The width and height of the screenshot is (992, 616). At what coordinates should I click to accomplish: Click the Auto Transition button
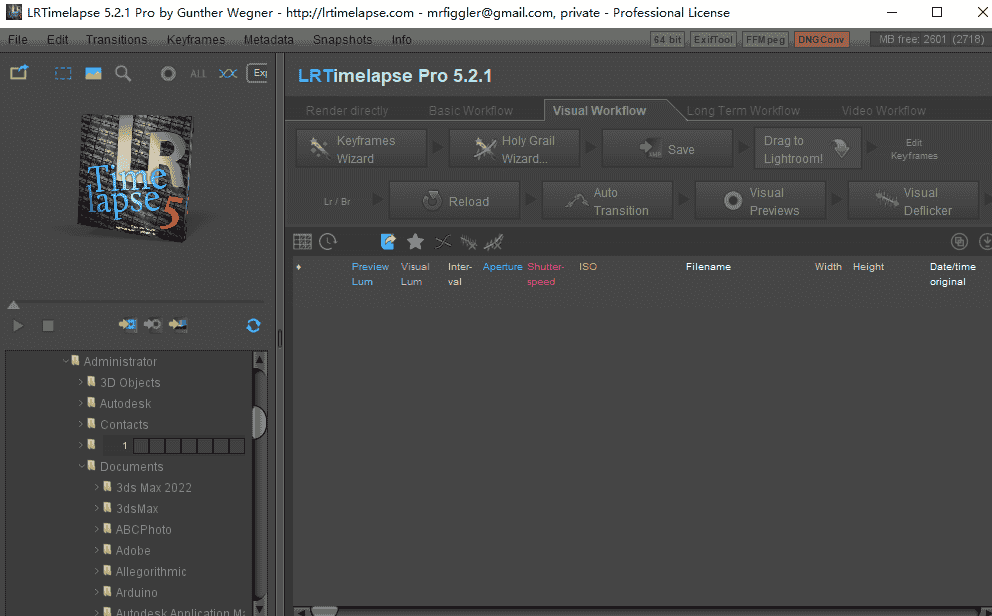(607, 202)
